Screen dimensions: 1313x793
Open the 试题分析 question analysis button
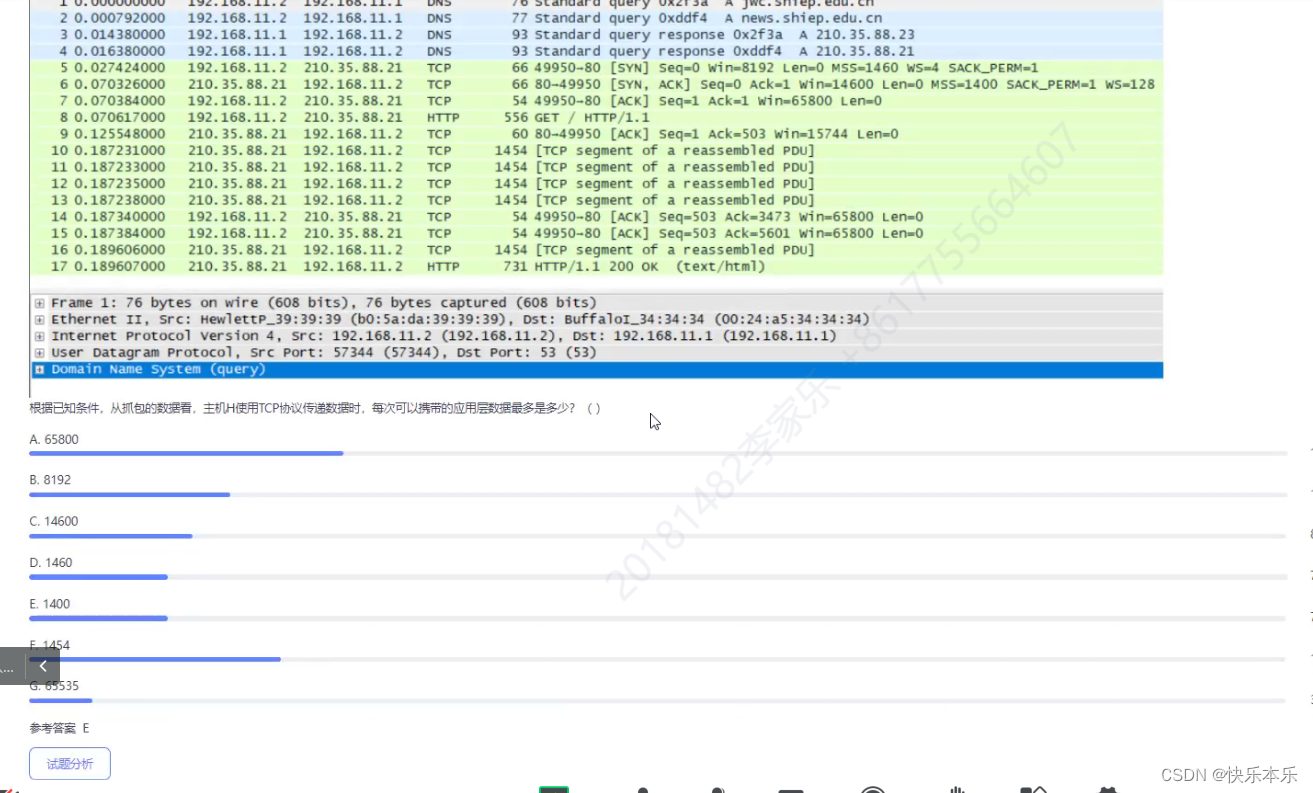[x=70, y=764]
